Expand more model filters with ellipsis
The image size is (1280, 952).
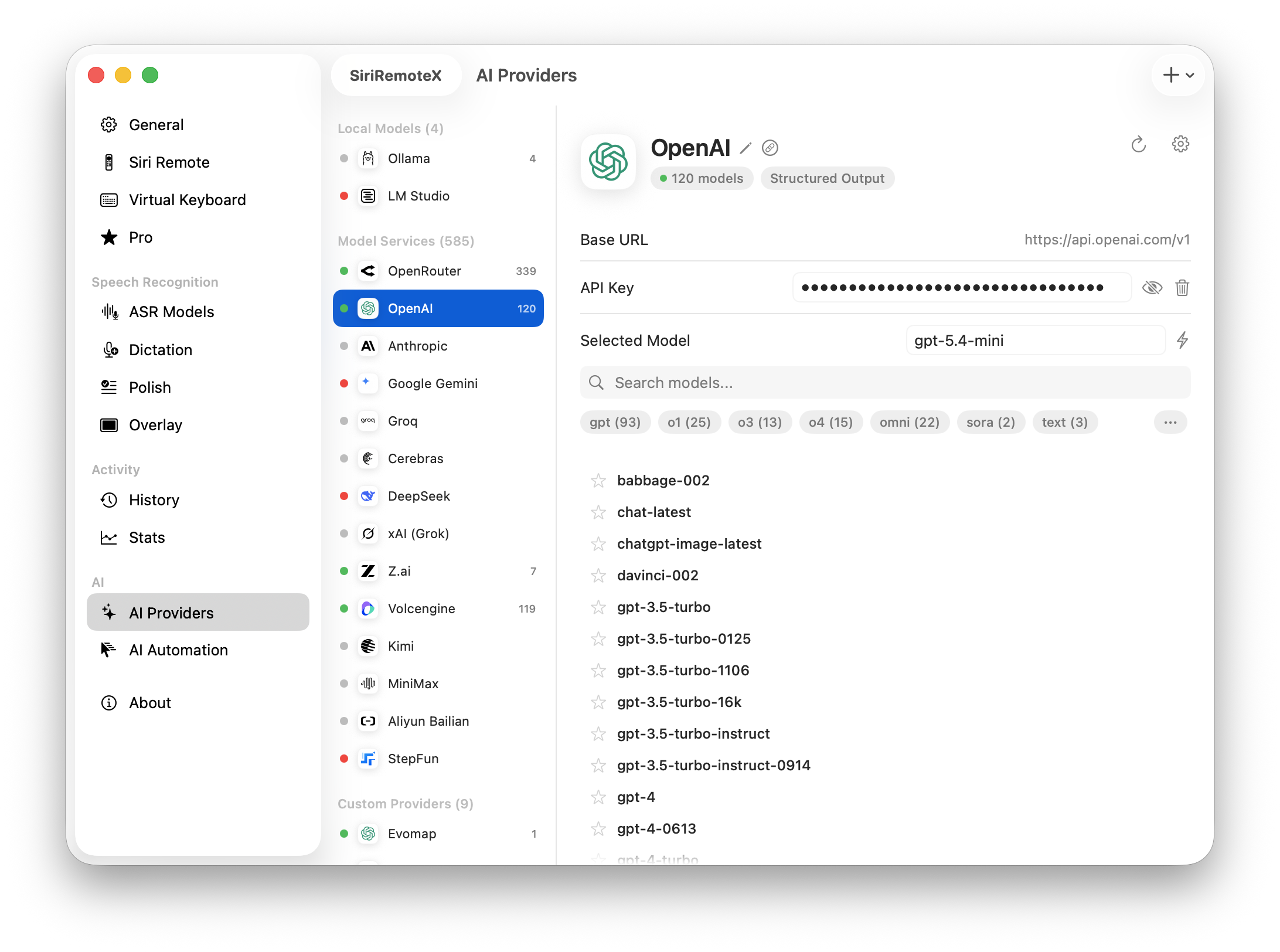[x=1170, y=422]
